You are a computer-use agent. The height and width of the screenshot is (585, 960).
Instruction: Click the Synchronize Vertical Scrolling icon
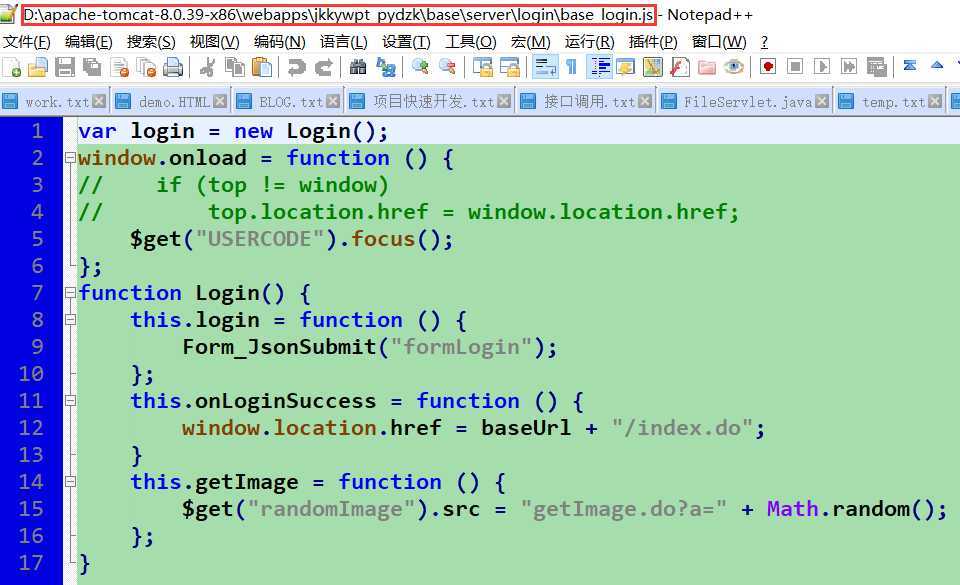coord(482,67)
